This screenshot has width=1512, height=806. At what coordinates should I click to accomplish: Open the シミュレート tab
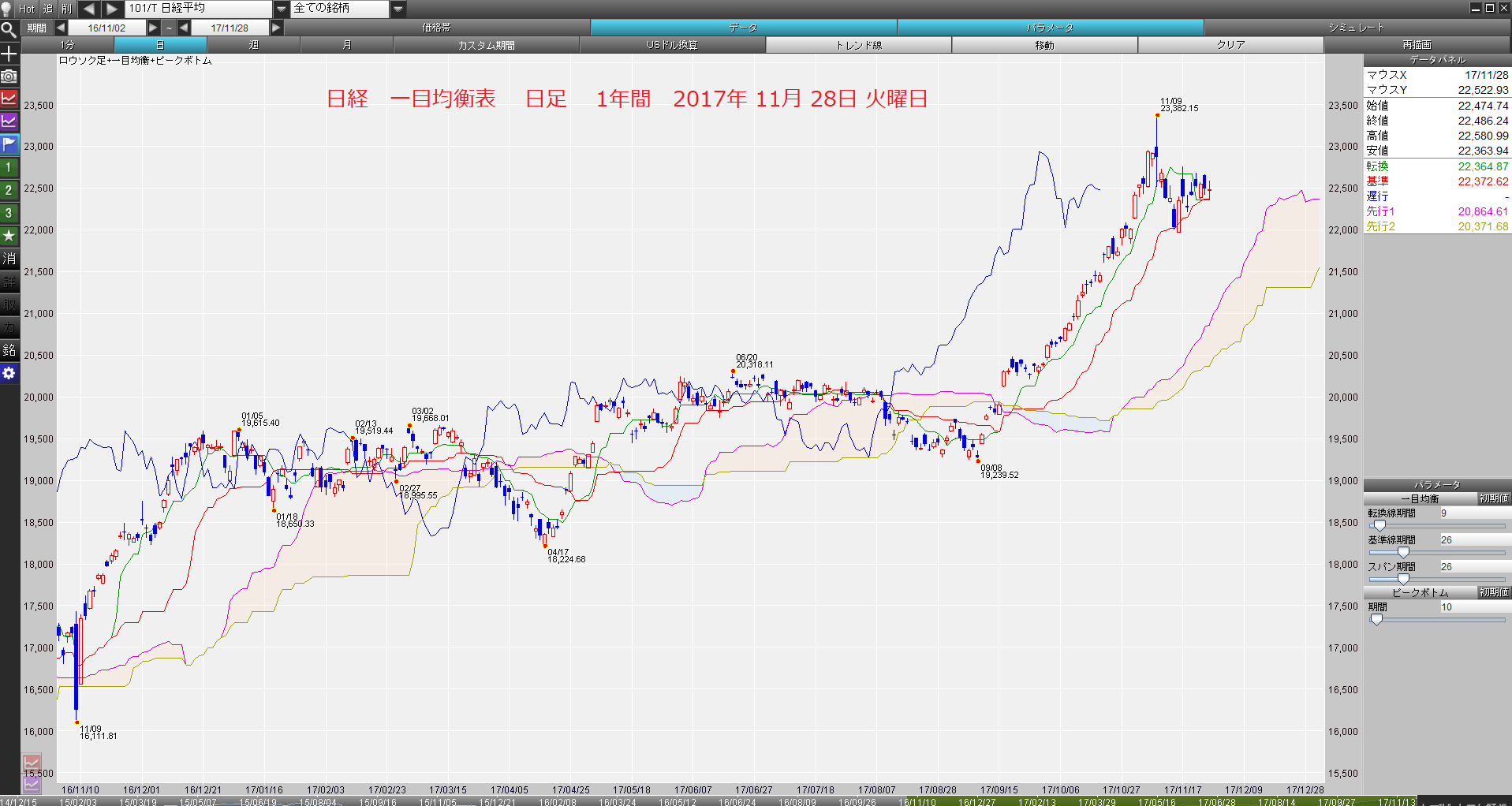[1357, 28]
